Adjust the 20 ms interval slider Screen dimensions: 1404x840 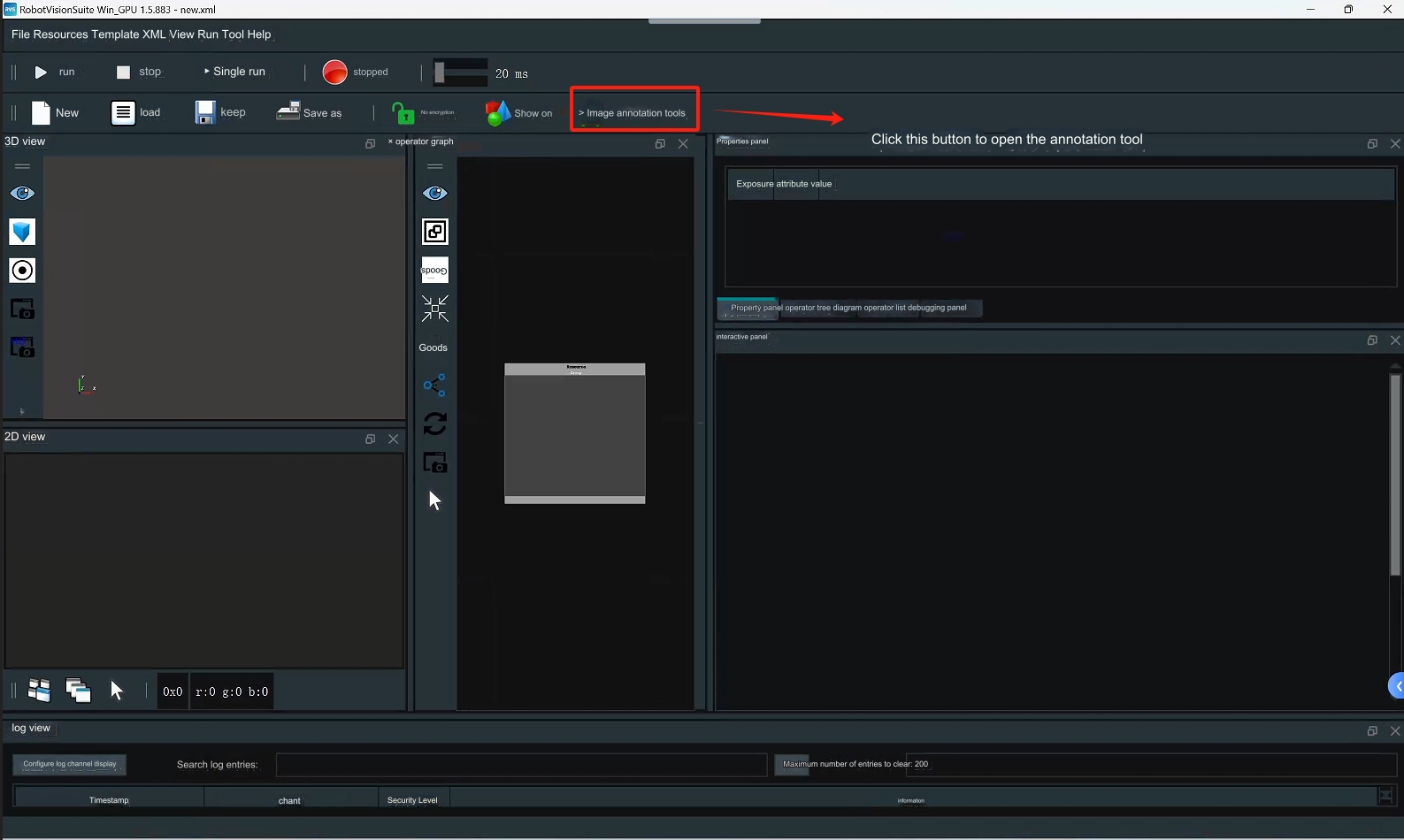460,73
